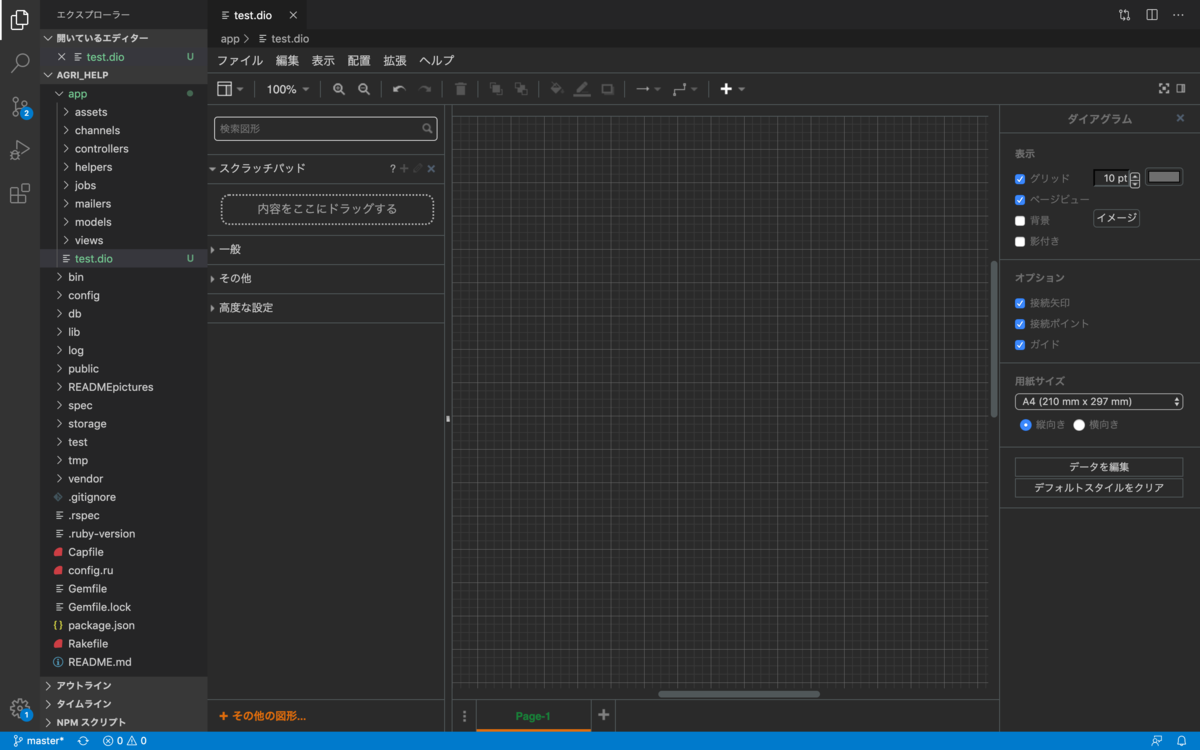Click the redo arrow icon
This screenshot has height=750, width=1200.
point(425,89)
